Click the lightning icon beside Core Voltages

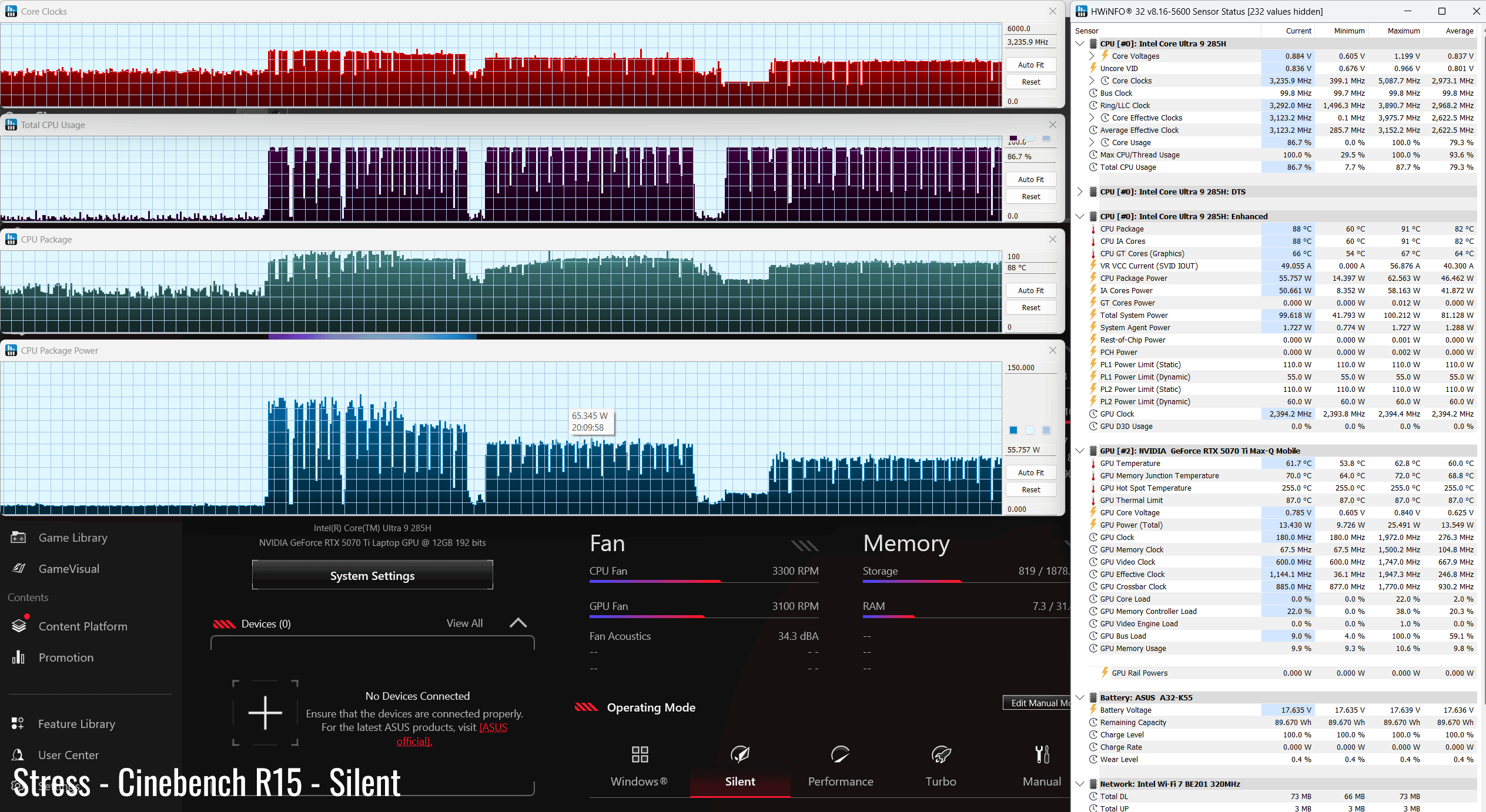point(1105,56)
